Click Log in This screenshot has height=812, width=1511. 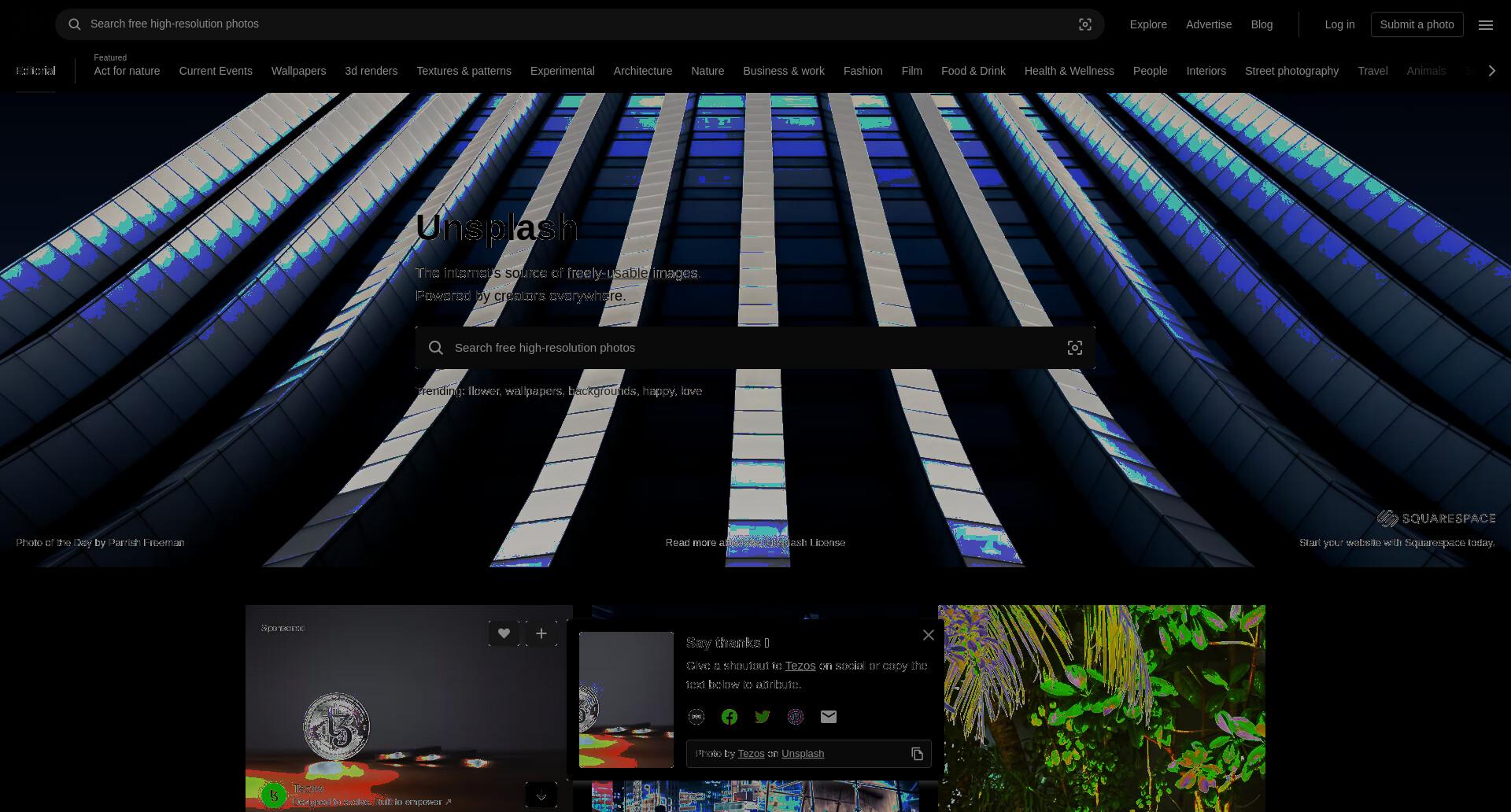click(1339, 24)
